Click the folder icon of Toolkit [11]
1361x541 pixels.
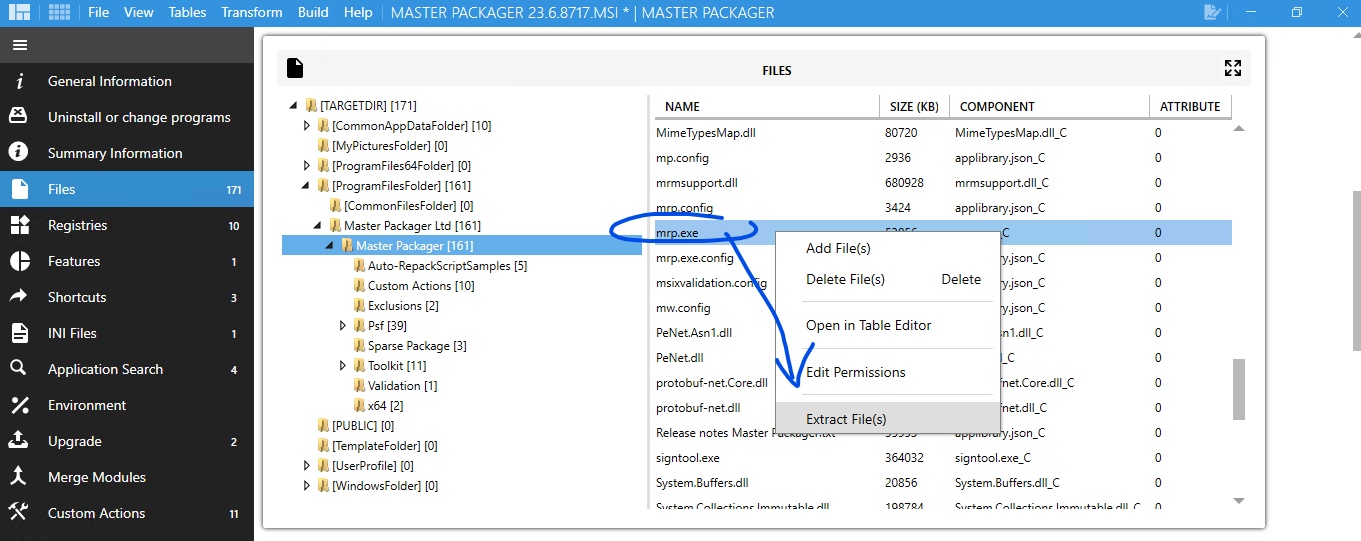coord(359,365)
